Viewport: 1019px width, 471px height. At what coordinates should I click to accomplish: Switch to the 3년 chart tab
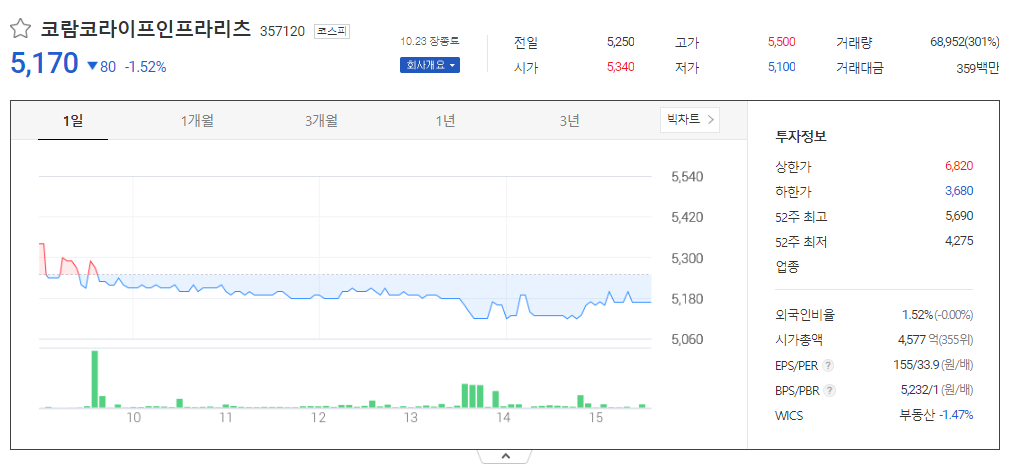click(569, 120)
